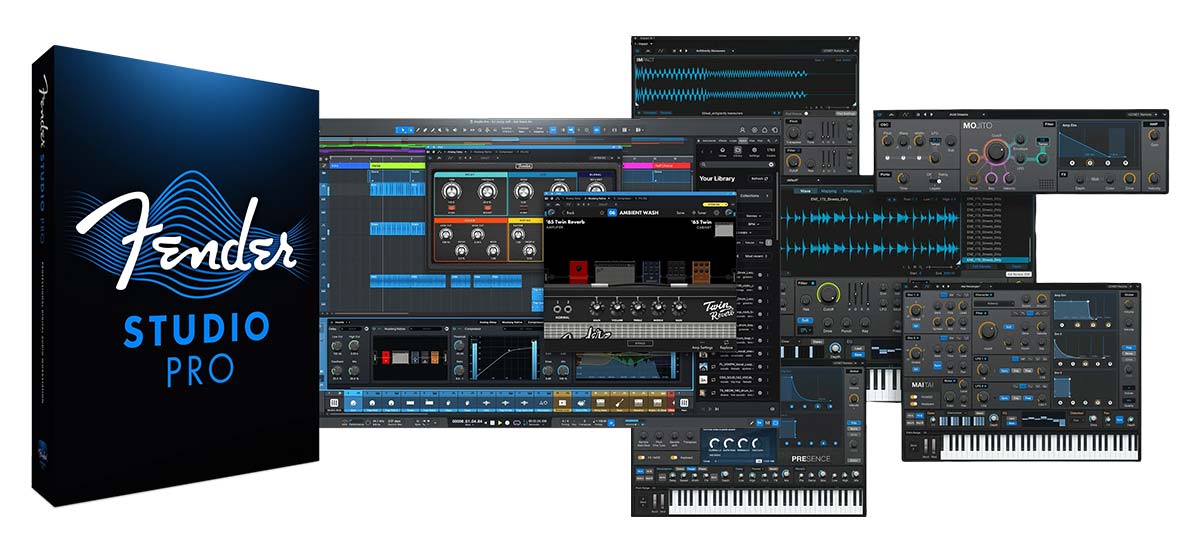Click the red pedal on the Ambient Wash pedalboard

578,272
